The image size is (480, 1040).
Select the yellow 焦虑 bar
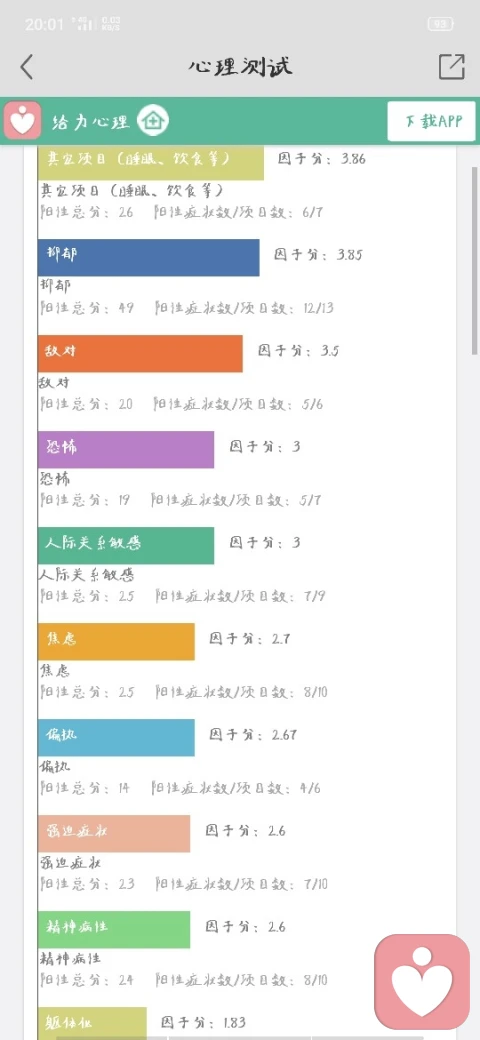(x=116, y=641)
